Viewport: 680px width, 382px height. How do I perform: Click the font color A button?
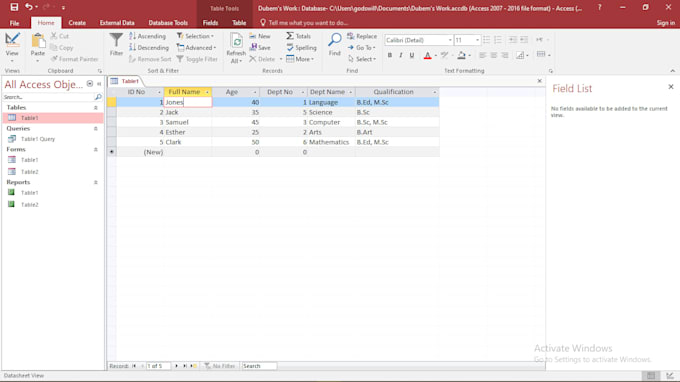427,55
